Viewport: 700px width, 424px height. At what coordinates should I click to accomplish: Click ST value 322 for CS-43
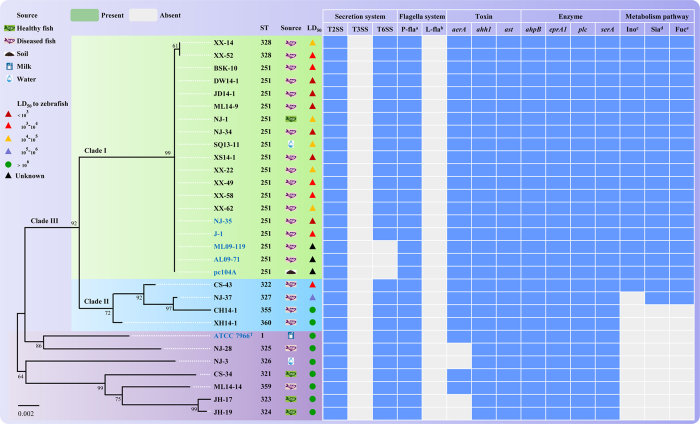[x=266, y=284]
